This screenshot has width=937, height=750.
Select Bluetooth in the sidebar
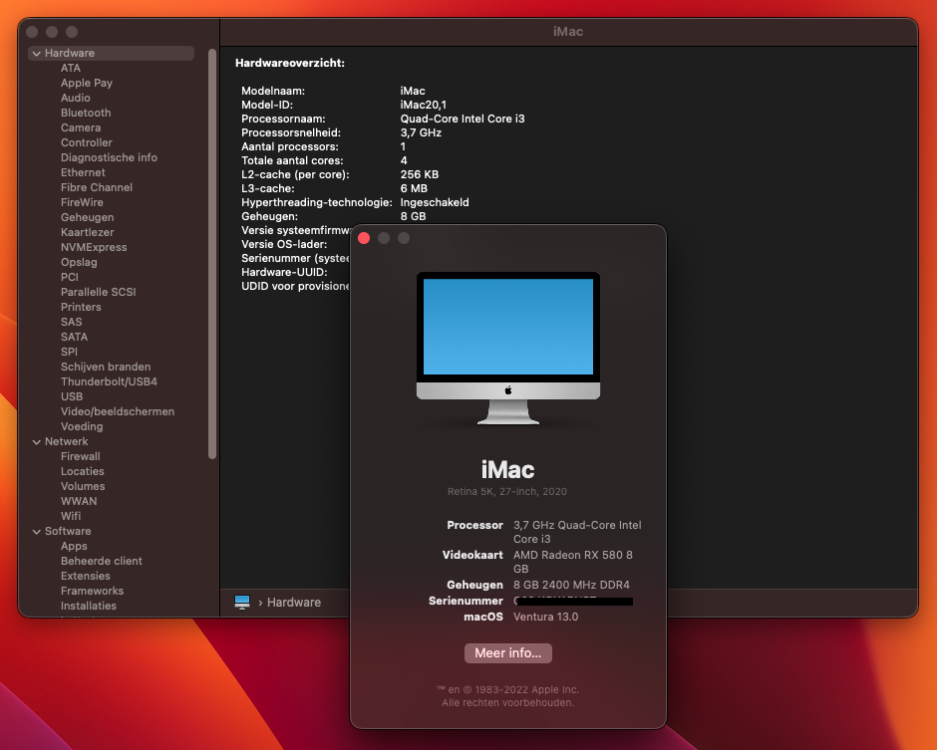[x=85, y=113]
